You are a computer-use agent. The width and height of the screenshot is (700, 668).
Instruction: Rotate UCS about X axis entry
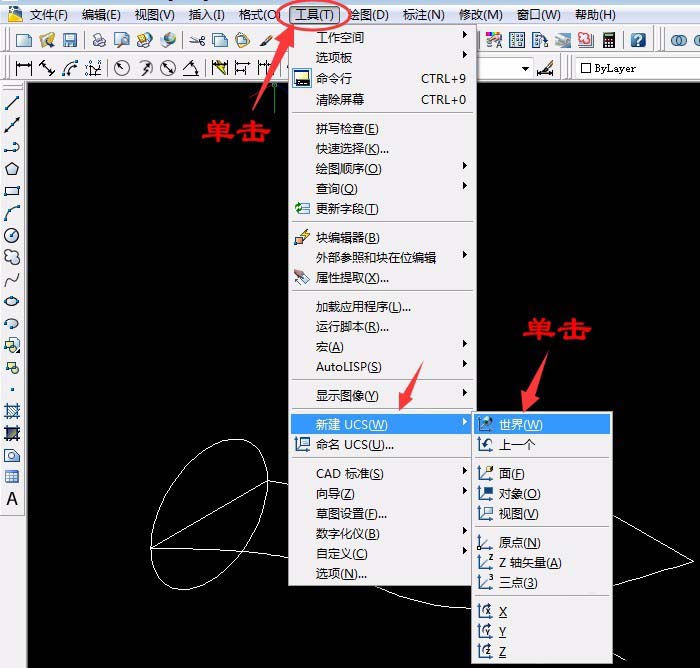(542, 611)
